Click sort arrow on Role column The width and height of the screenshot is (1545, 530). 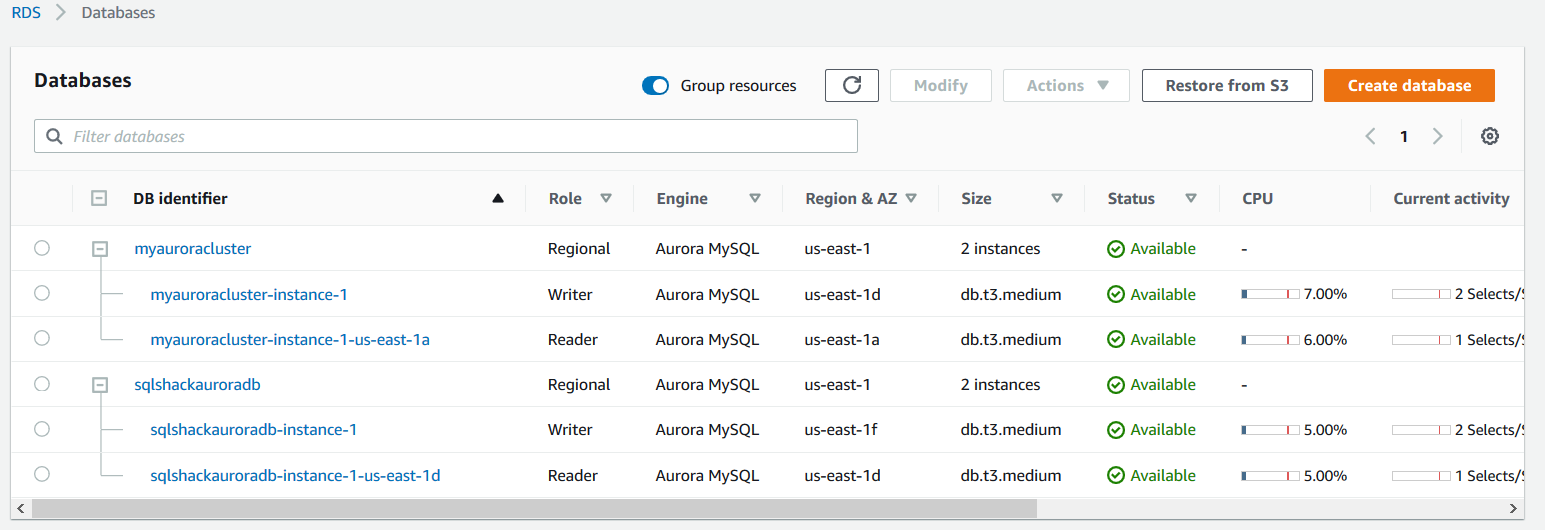click(x=605, y=199)
